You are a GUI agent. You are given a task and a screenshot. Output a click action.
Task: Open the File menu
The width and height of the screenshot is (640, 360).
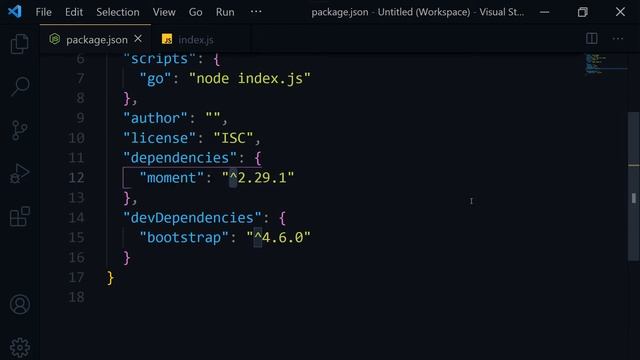click(43, 12)
